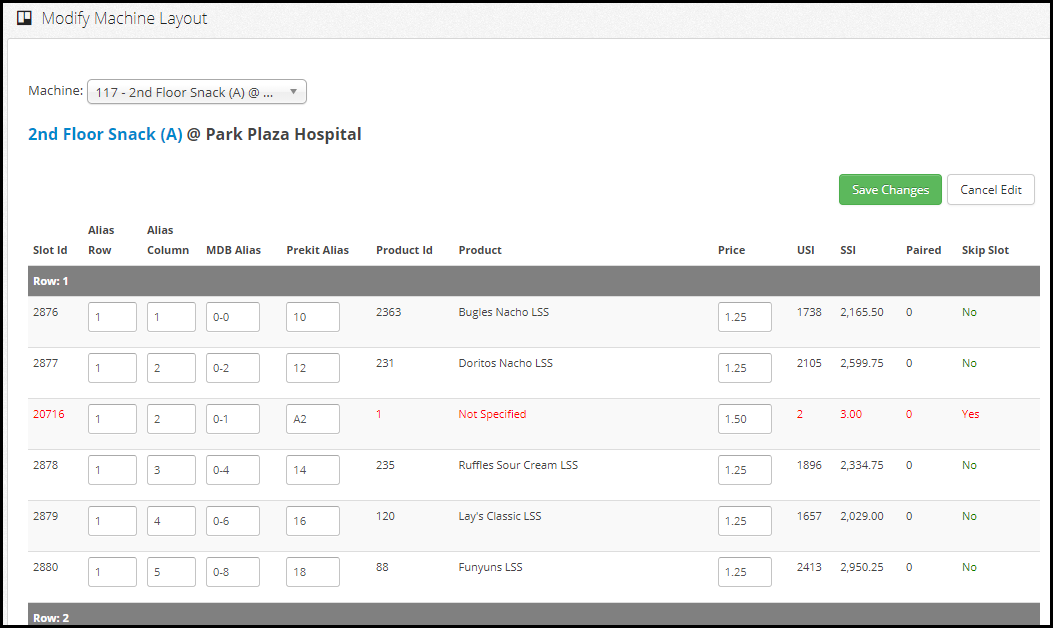Open the Machine selection dropdown
This screenshot has width=1053, height=628.
point(197,92)
